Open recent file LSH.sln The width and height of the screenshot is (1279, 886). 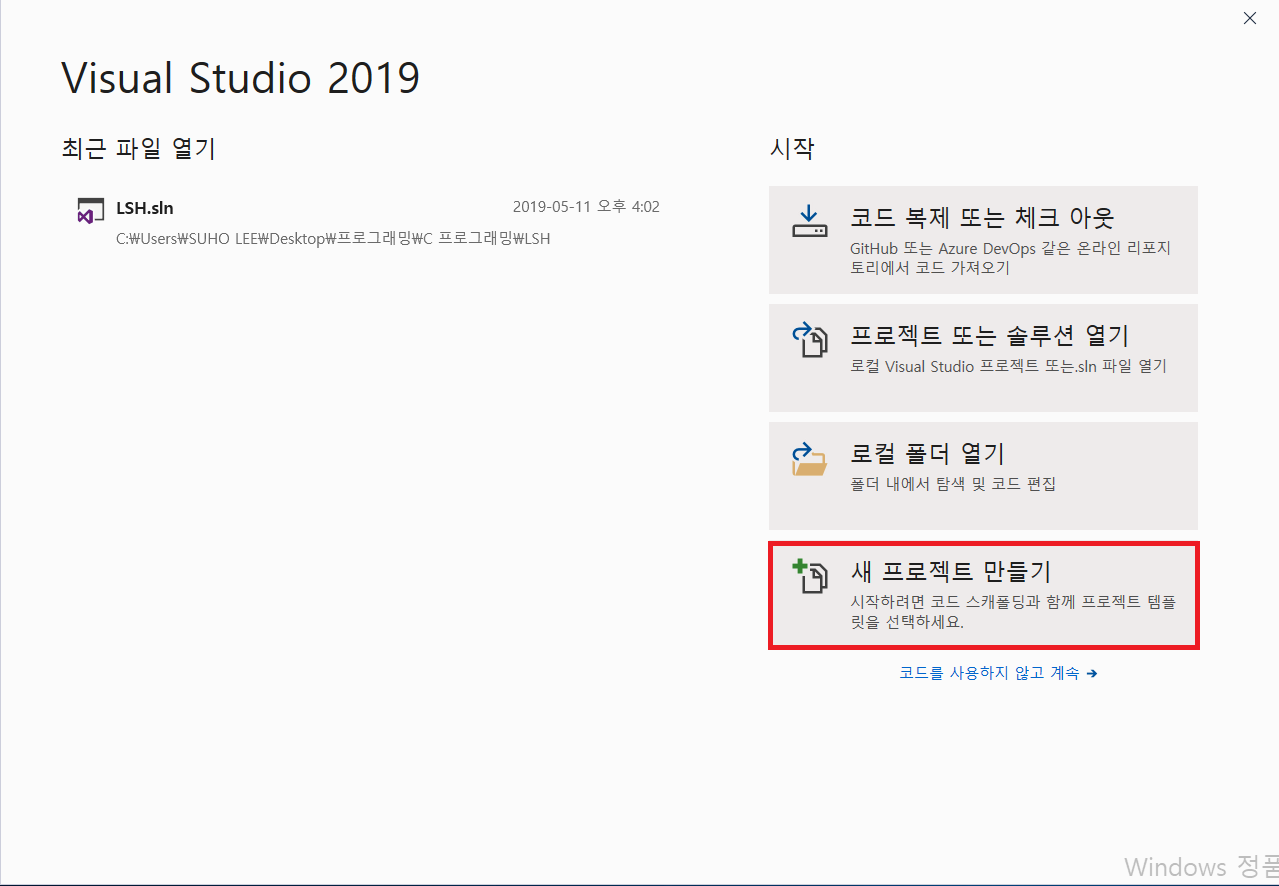pos(368,222)
